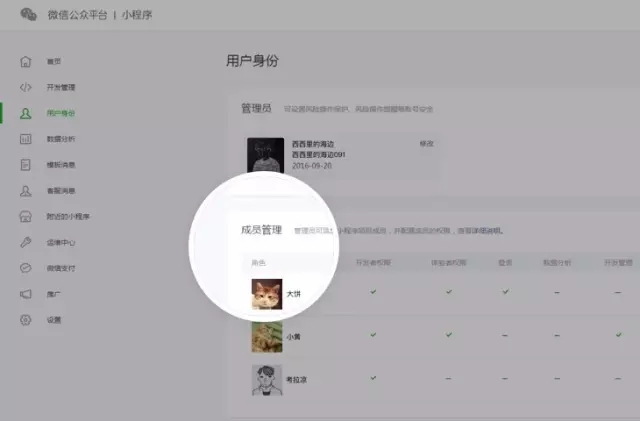Click the member name 大饼

[293, 294]
